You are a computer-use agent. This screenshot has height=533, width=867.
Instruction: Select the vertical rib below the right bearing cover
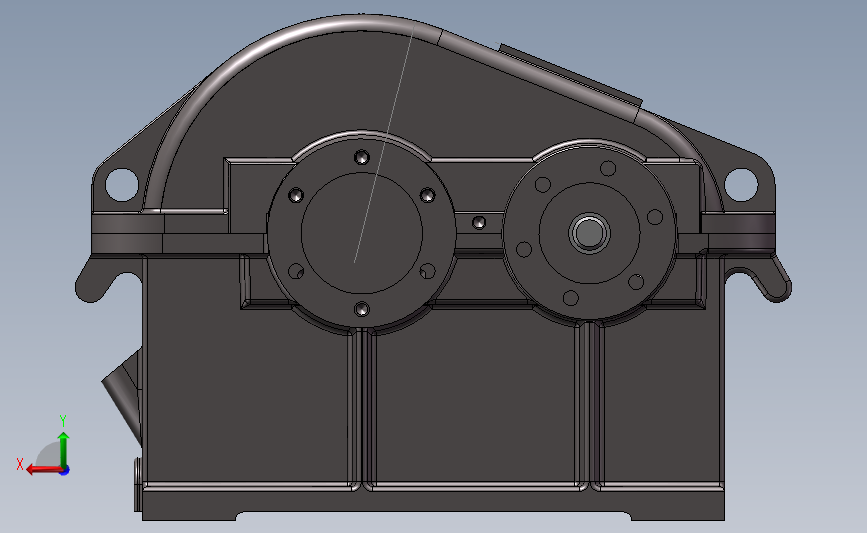click(589, 405)
